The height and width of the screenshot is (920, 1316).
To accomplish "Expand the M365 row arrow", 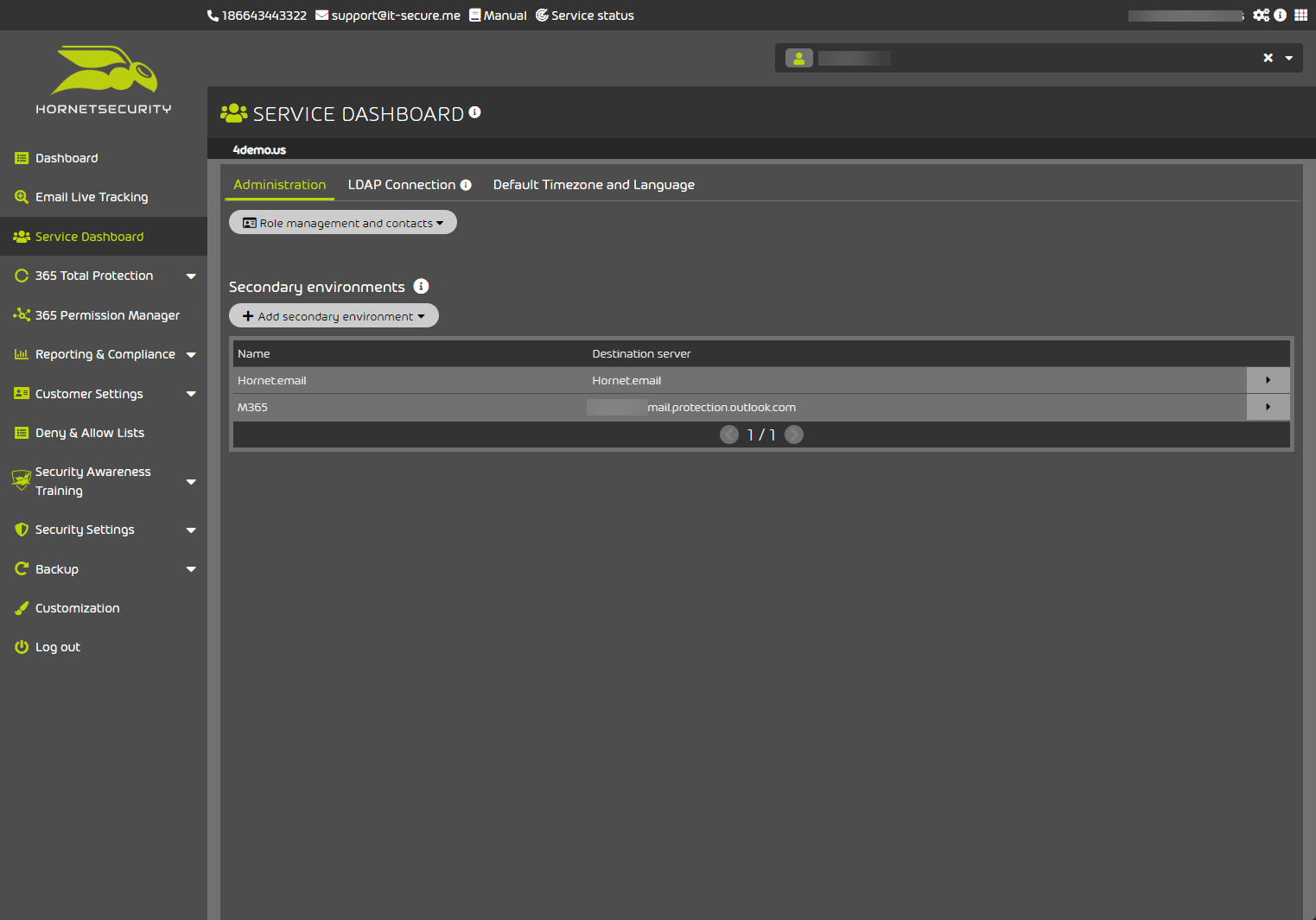I will pos(1268,407).
